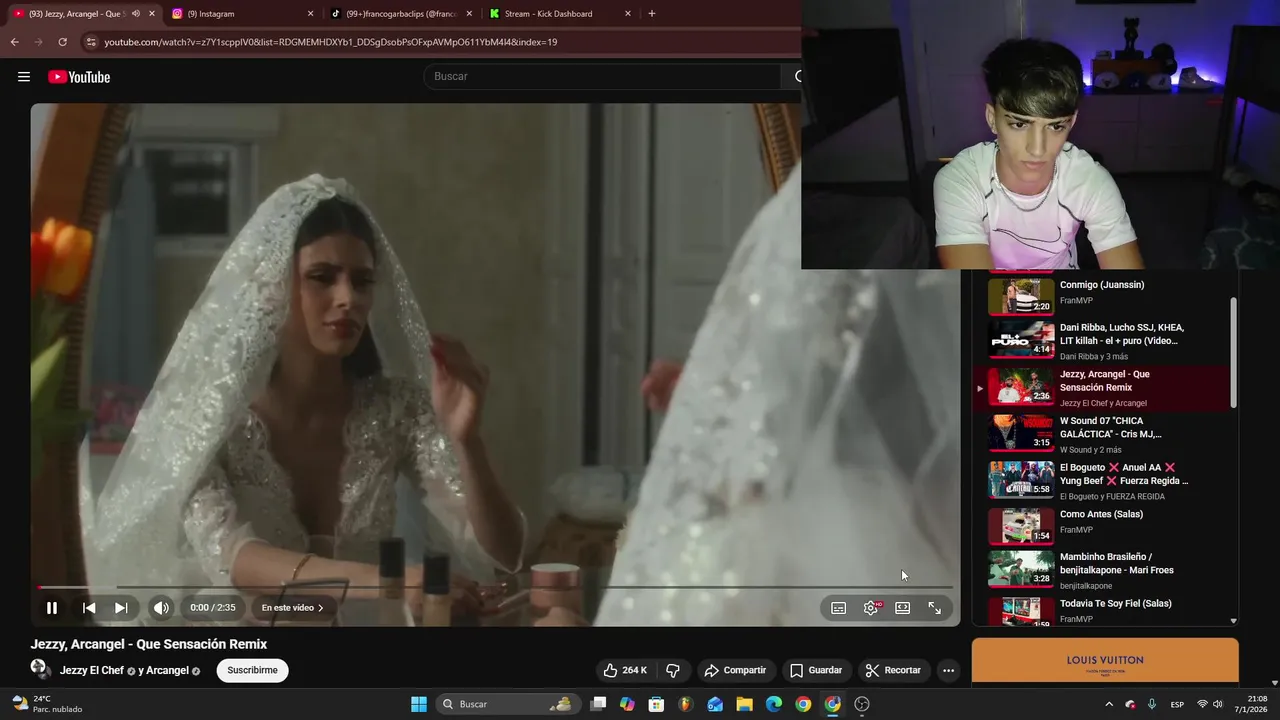Image resolution: width=1280 pixels, height=720 pixels.
Task: Go to YouTube home via logo
Action: click(79, 77)
